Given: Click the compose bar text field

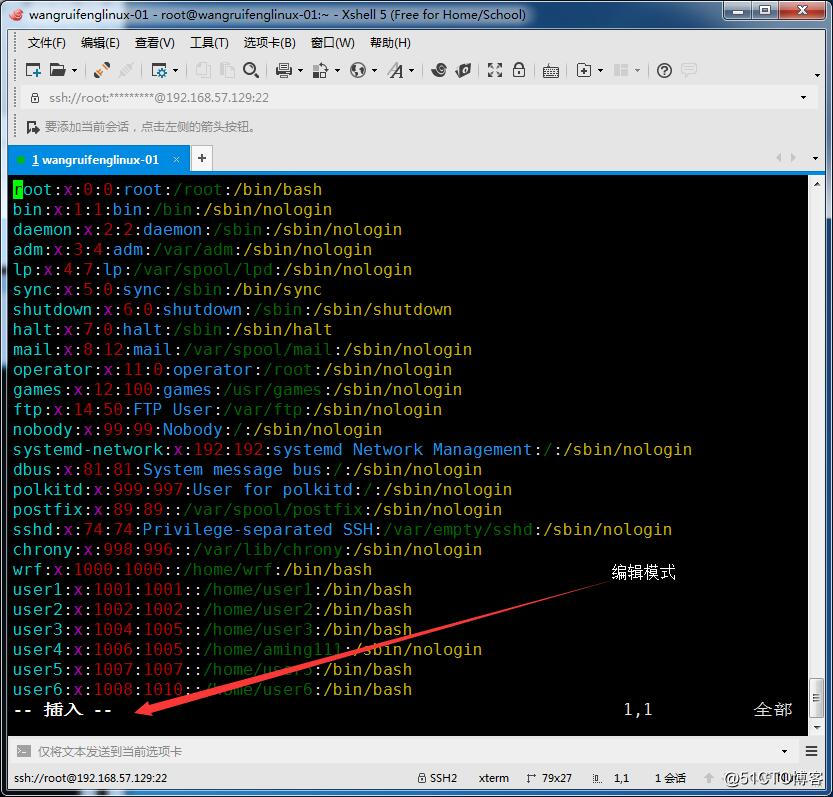Looking at the screenshot, I should [404, 751].
